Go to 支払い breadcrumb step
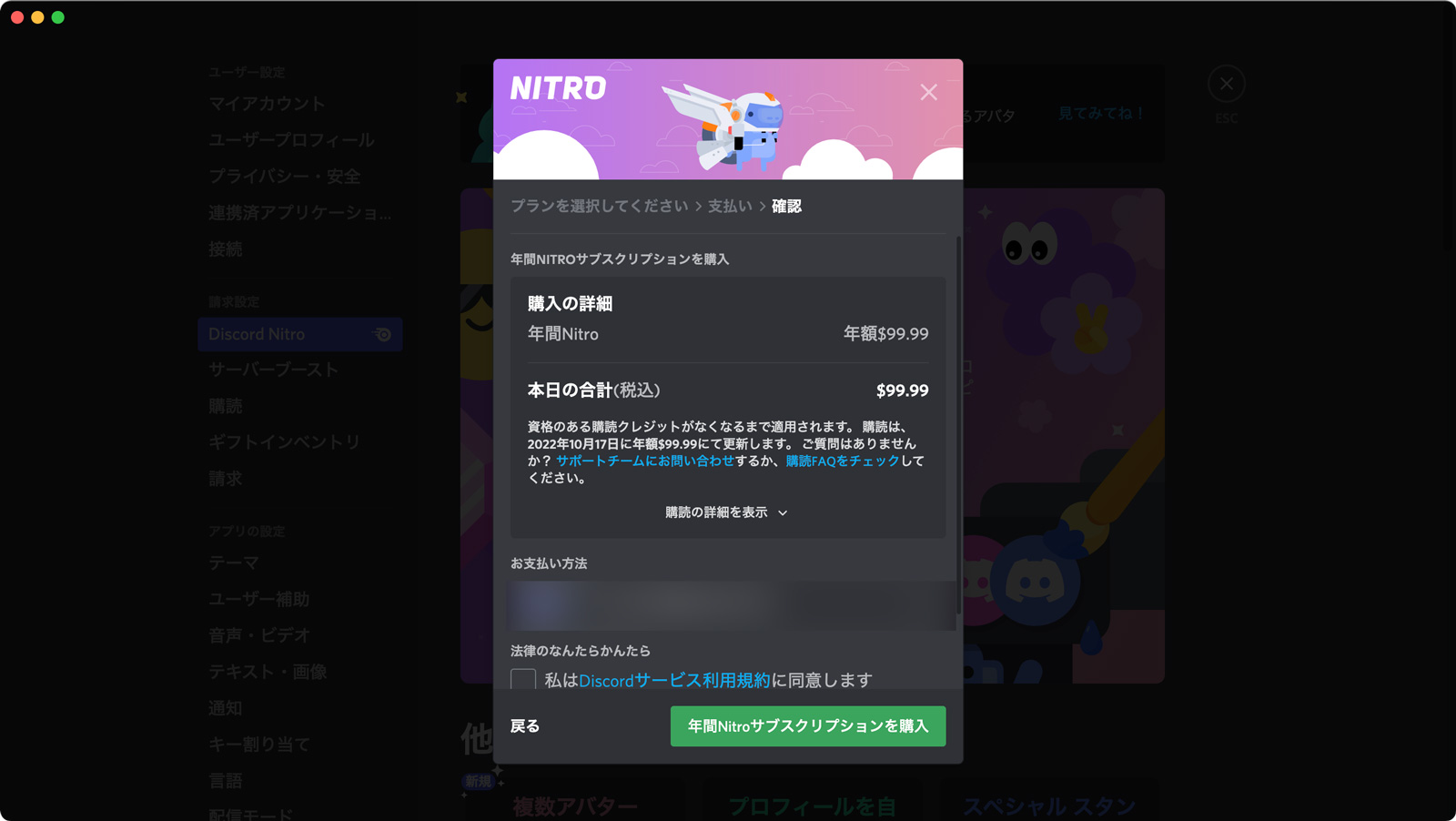This screenshot has height=821, width=1456. pos(730,207)
